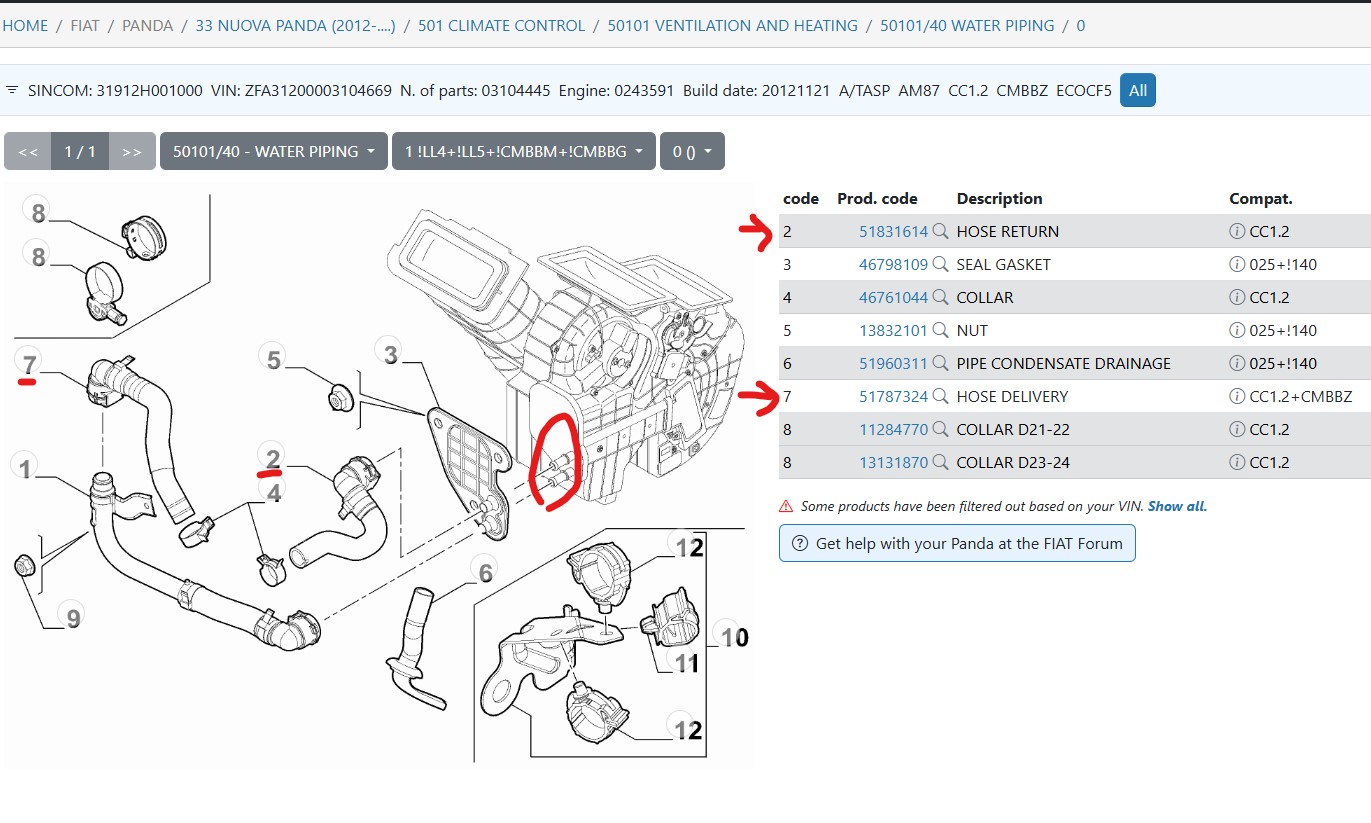The width and height of the screenshot is (1371, 823).
Task: Click info icon in COLLAR 46761044 row
Action: click(x=1238, y=297)
